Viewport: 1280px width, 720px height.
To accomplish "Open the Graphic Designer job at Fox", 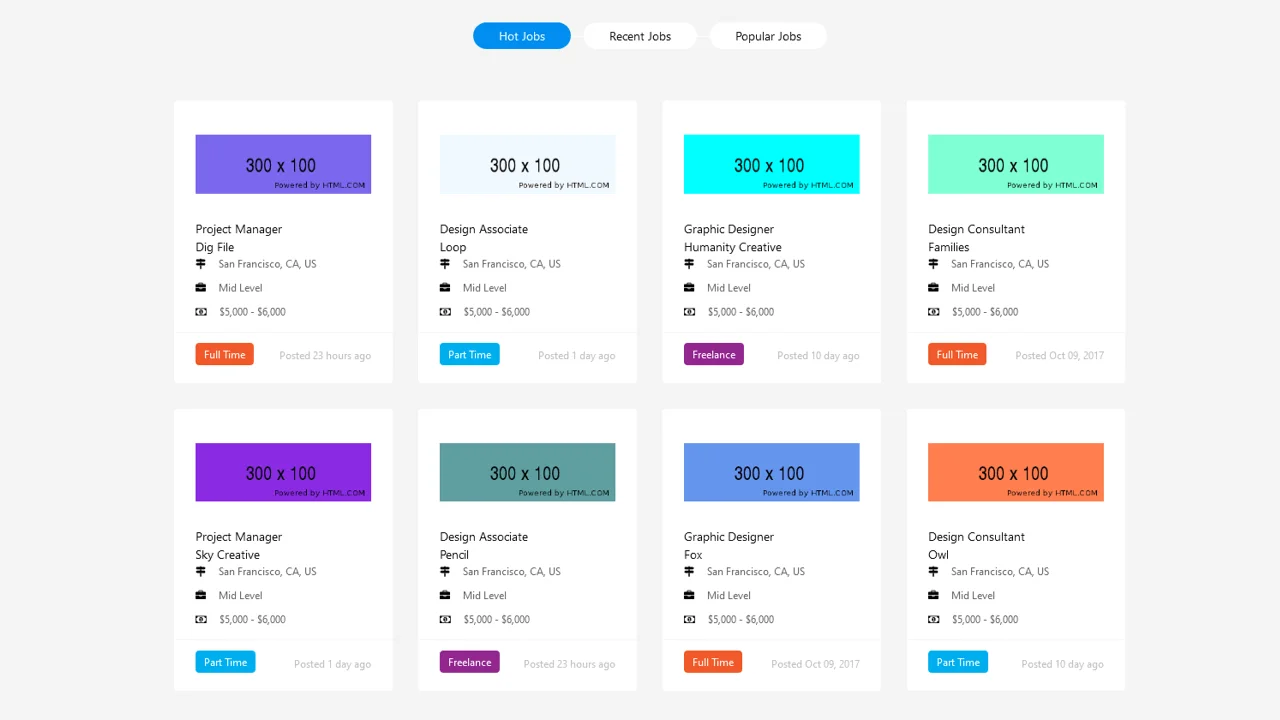I will coord(728,537).
